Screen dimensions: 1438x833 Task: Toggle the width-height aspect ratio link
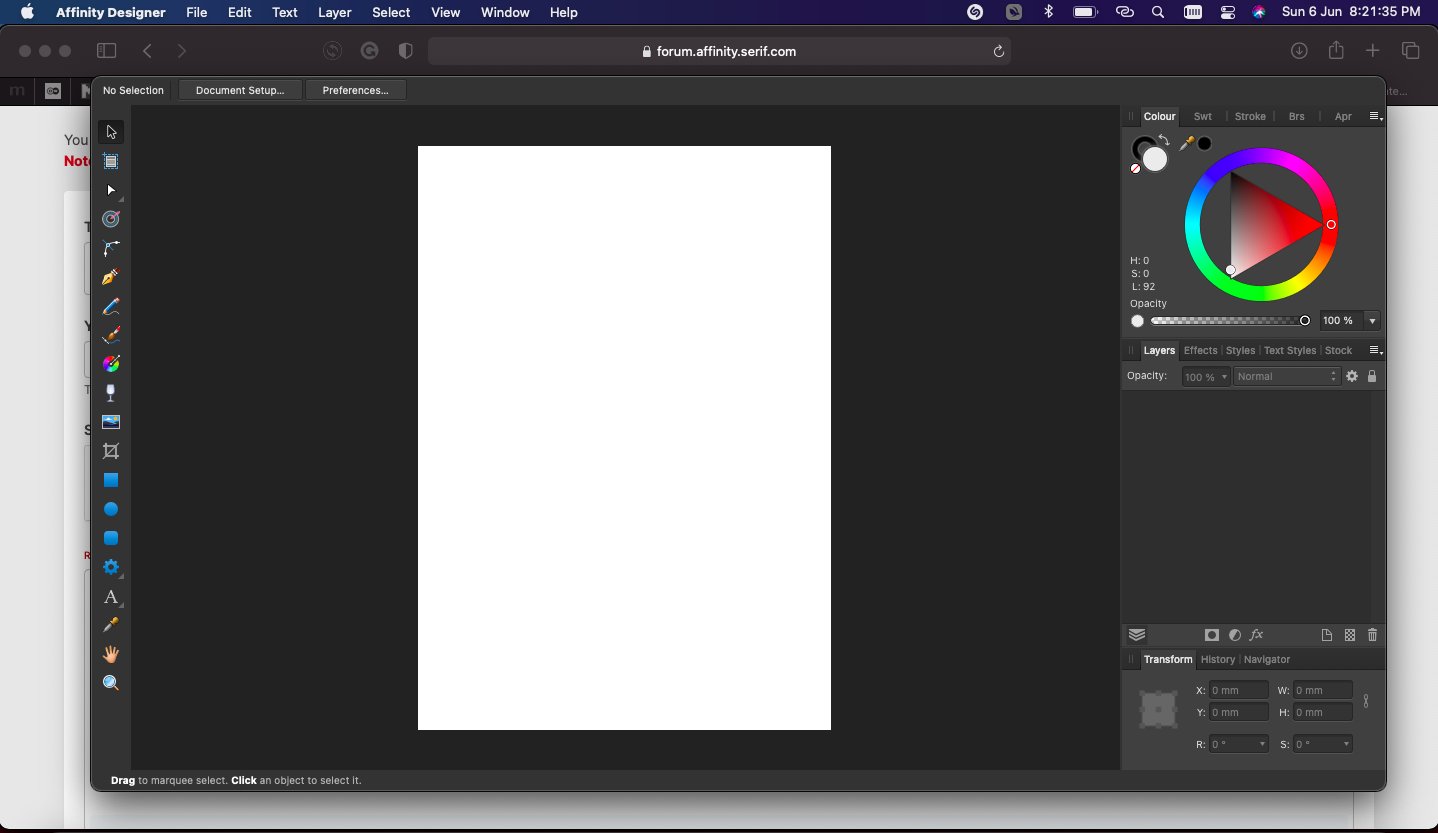[x=1366, y=701]
